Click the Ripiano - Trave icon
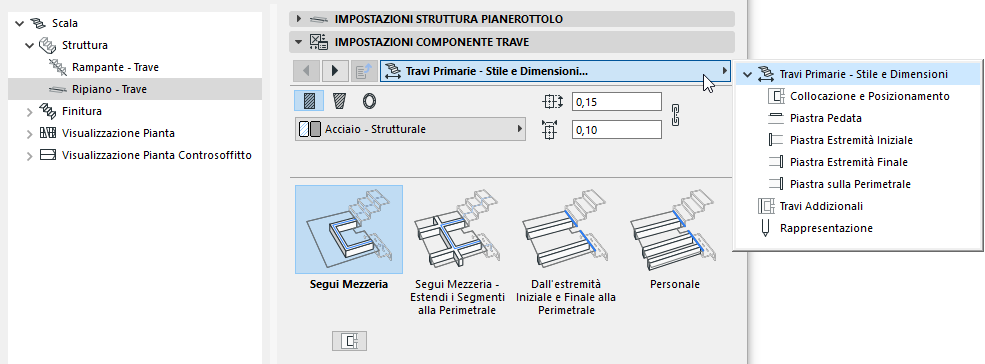Image resolution: width=985 pixels, height=364 pixels. [58, 89]
